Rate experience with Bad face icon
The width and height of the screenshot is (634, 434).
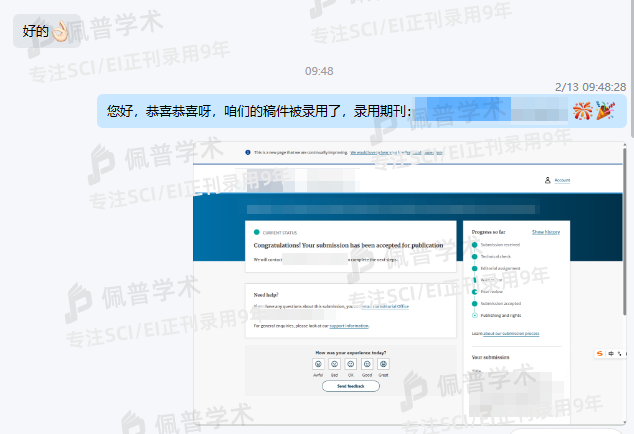click(x=335, y=364)
